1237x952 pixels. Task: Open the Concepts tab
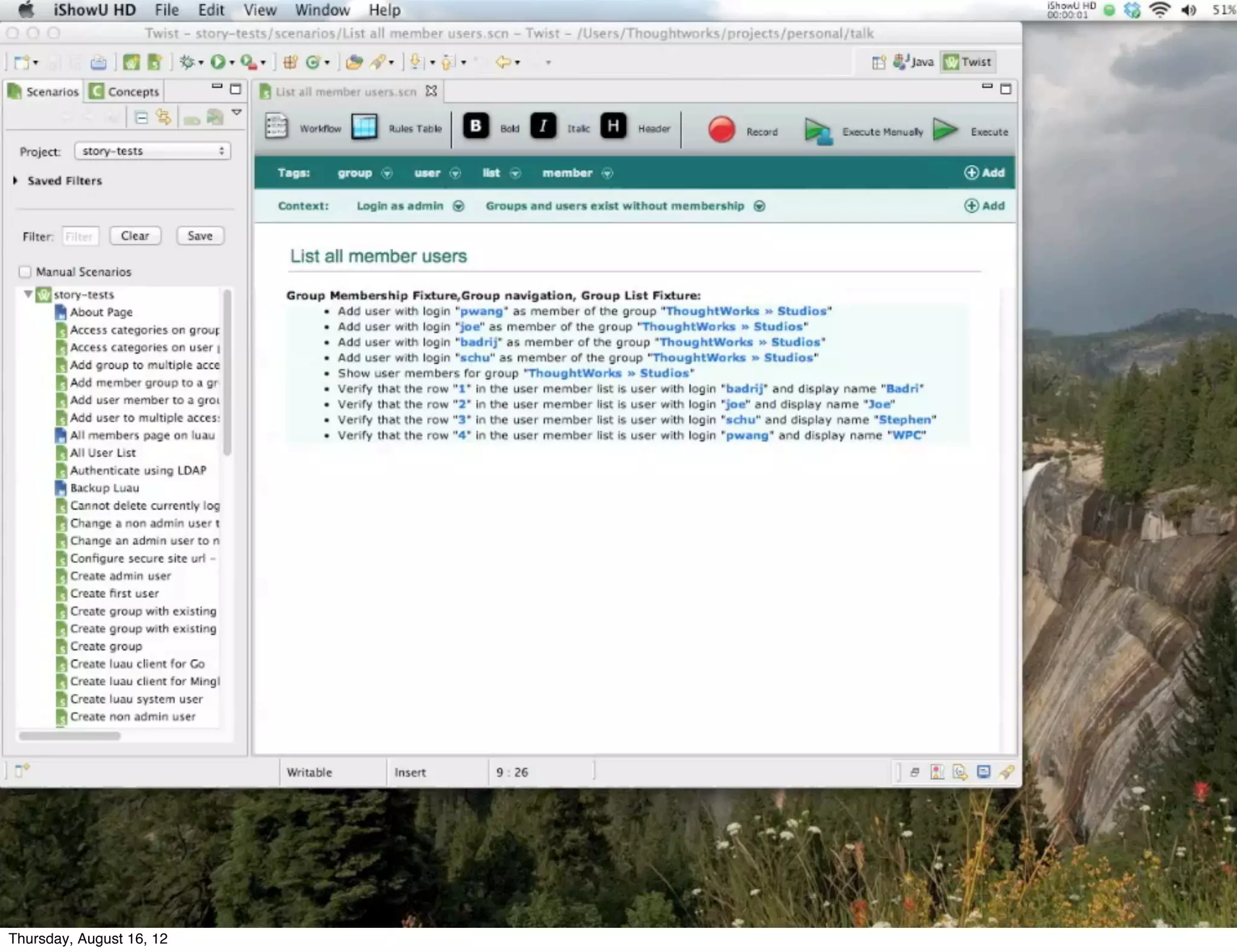(125, 91)
